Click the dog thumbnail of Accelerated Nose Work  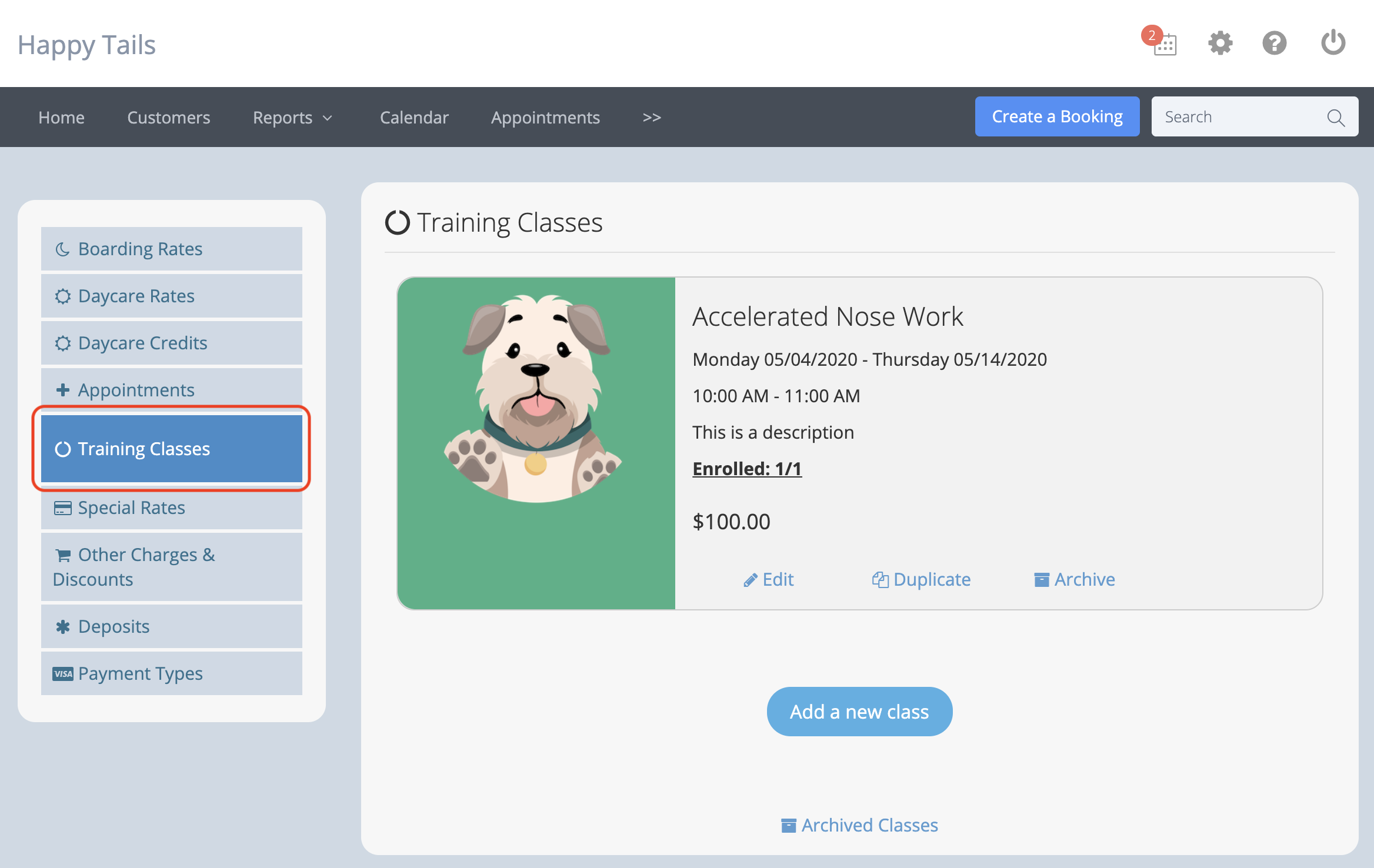point(536,443)
